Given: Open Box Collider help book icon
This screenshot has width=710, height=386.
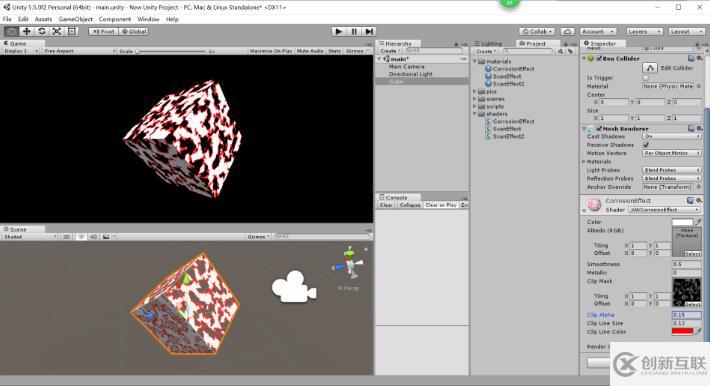Looking at the screenshot, I should point(691,58).
